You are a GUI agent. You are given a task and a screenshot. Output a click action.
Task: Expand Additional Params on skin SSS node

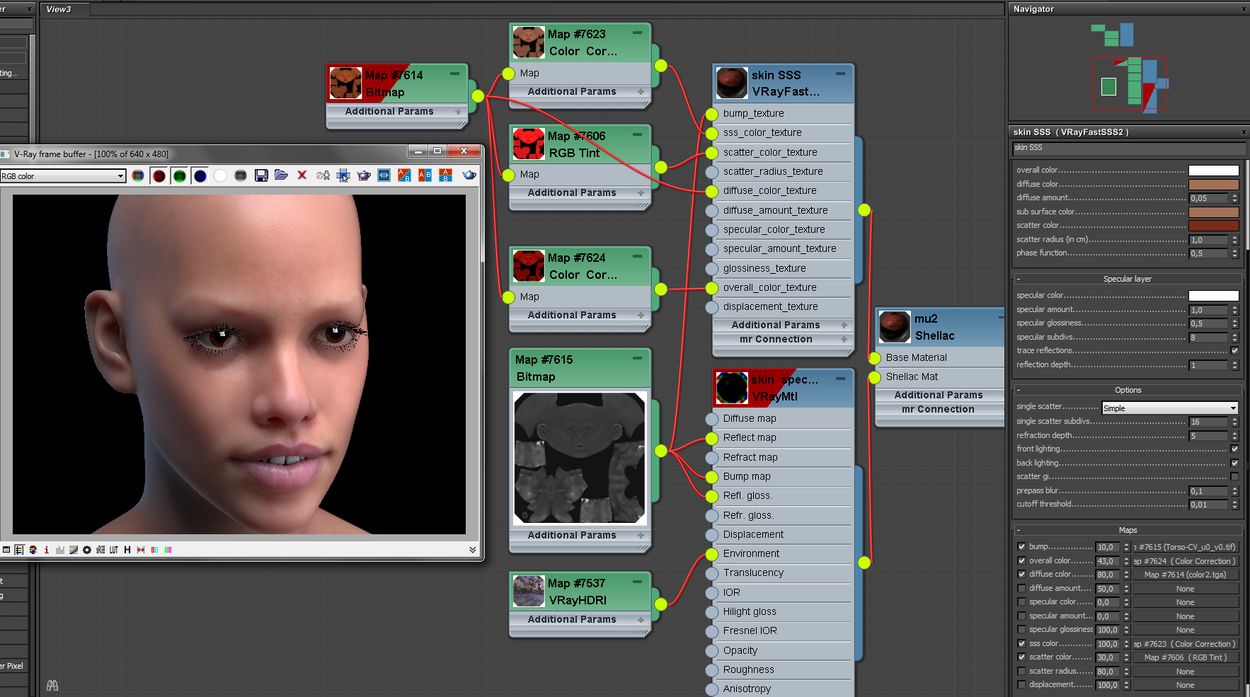776,325
